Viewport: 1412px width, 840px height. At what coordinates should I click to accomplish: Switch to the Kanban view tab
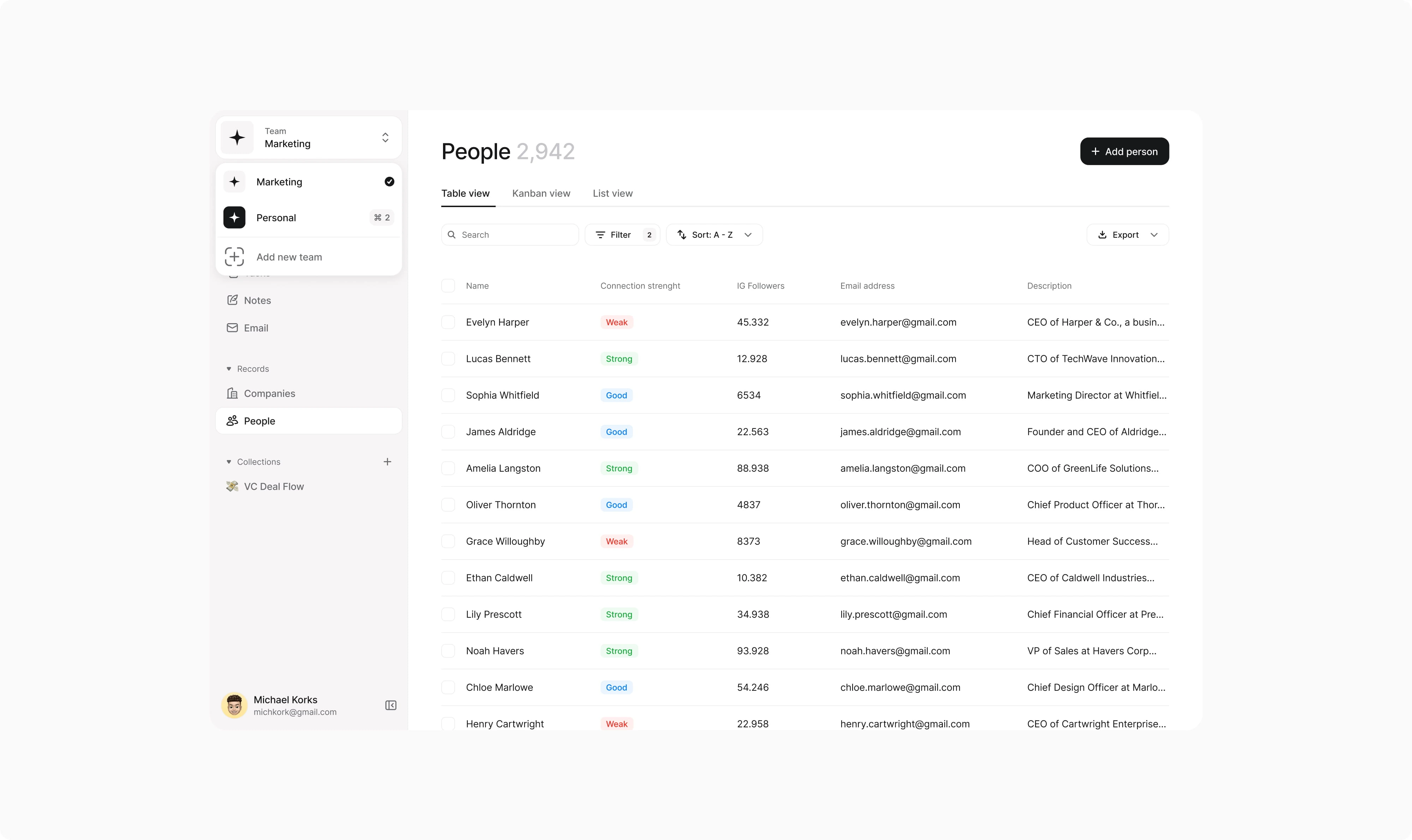click(541, 194)
